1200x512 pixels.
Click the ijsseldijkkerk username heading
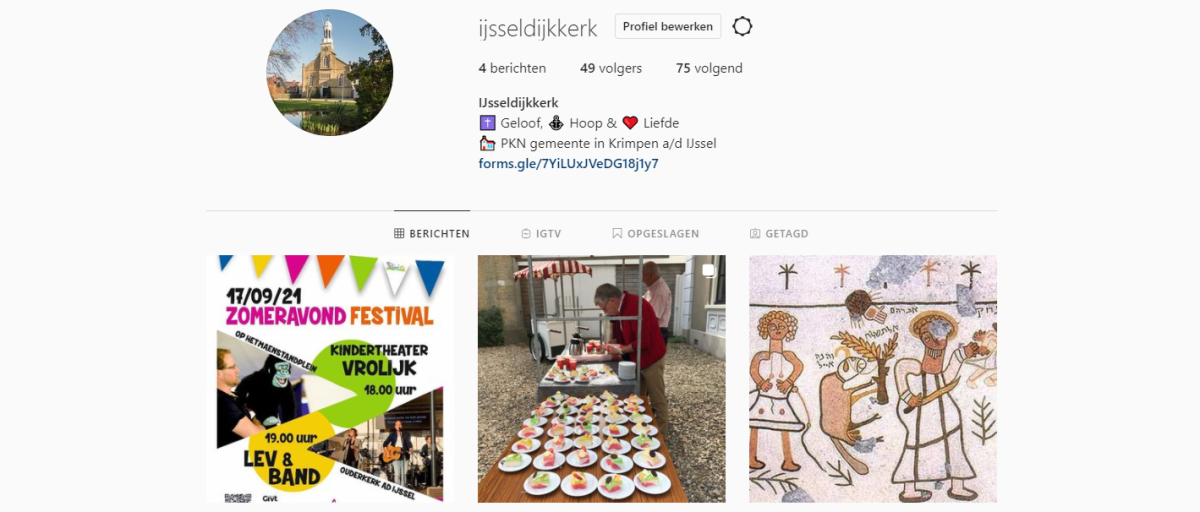point(538,28)
